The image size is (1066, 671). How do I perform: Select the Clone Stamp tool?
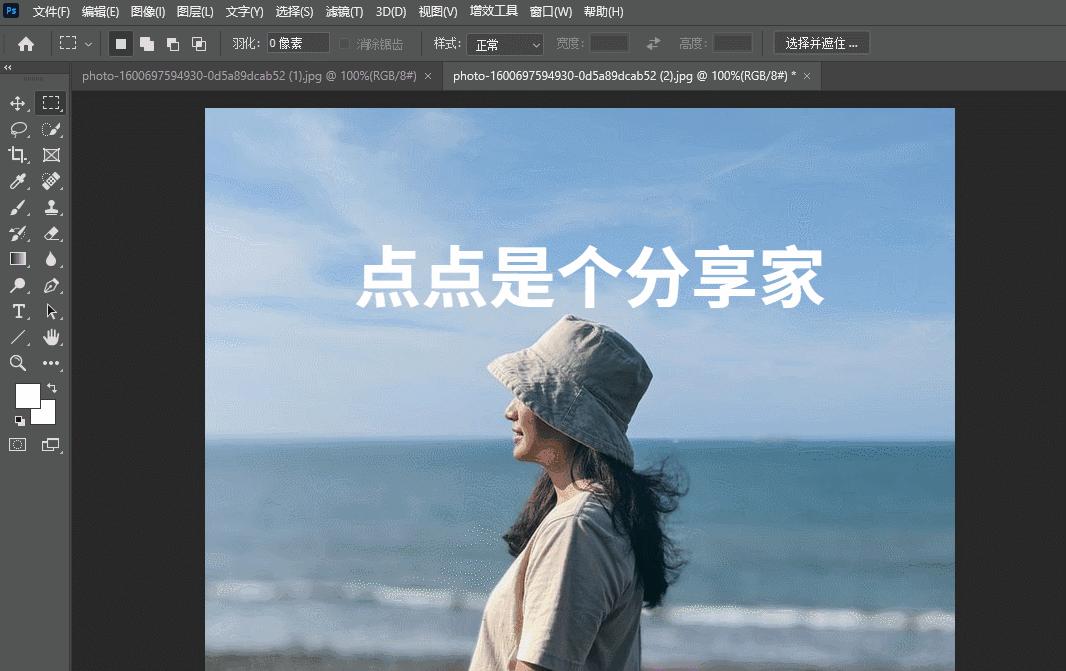51,207
